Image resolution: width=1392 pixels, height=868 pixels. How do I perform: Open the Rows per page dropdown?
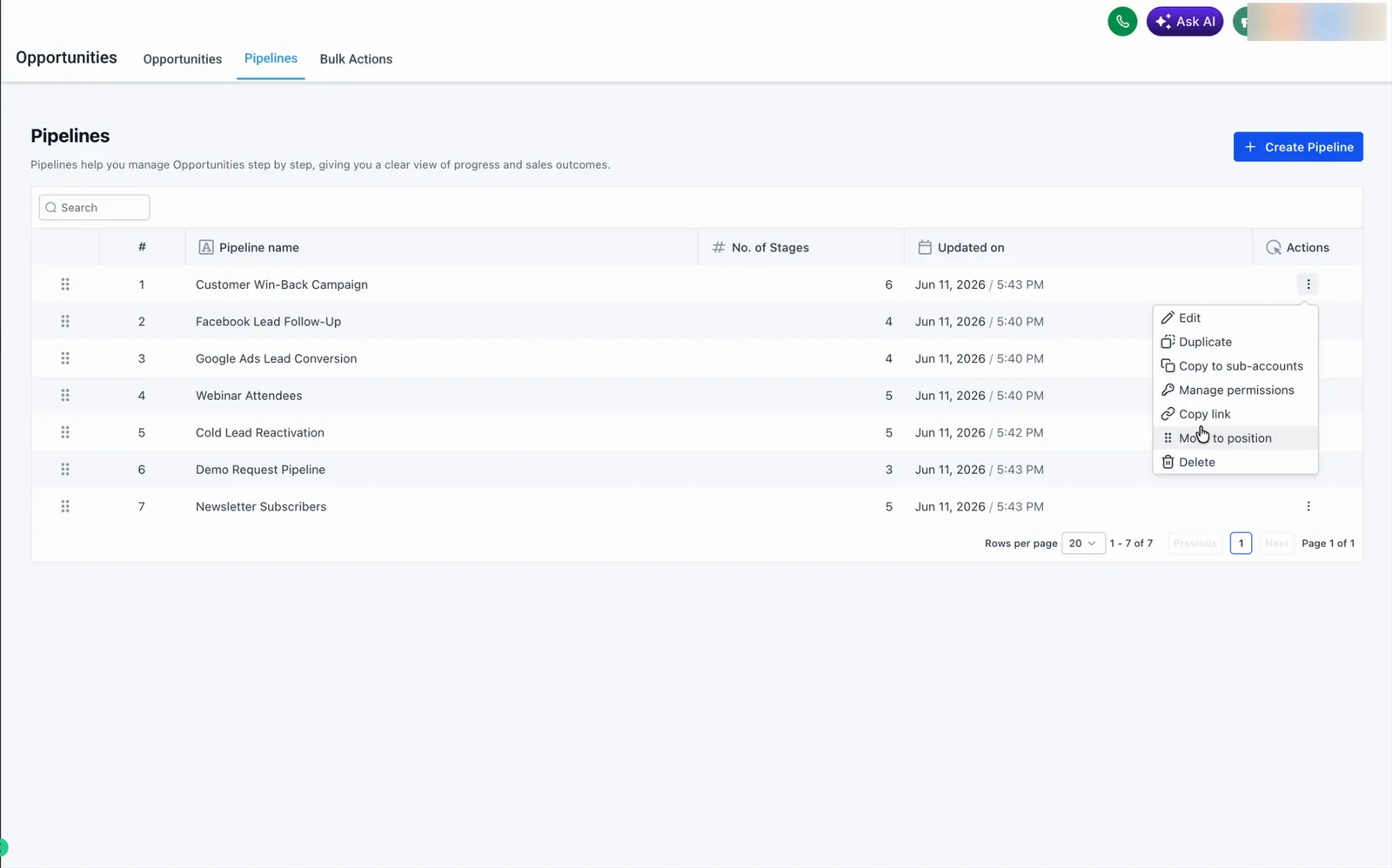click(1083, 544)
